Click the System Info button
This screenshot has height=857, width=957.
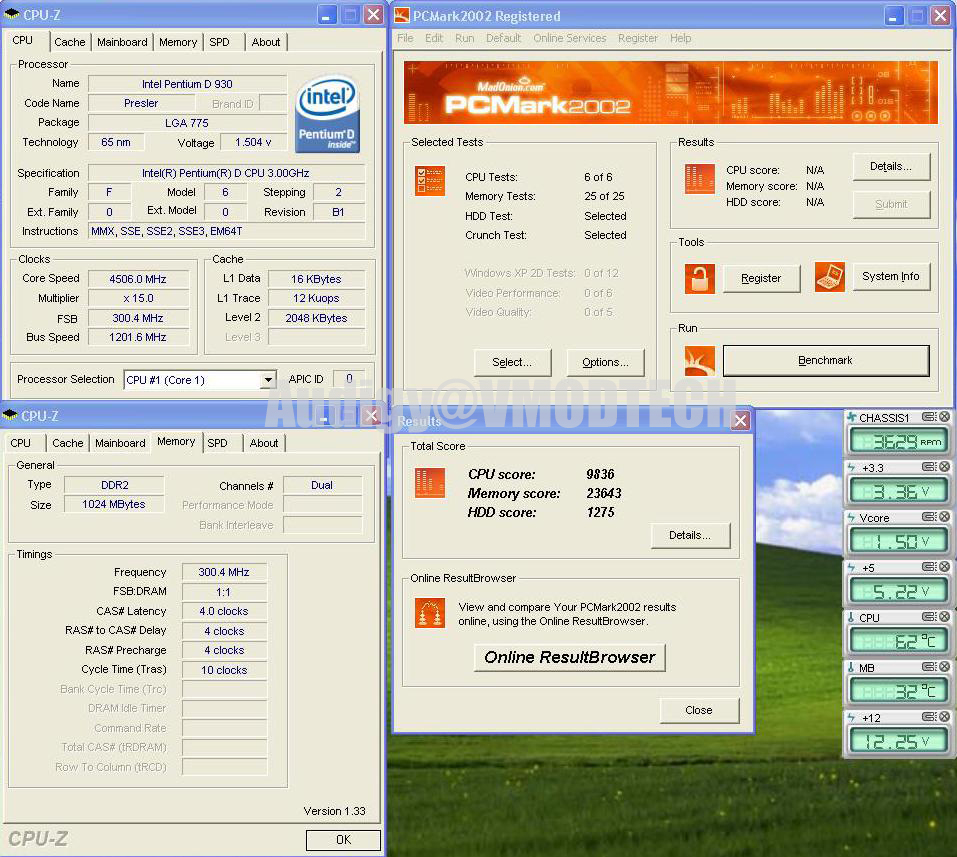(891, 277)
